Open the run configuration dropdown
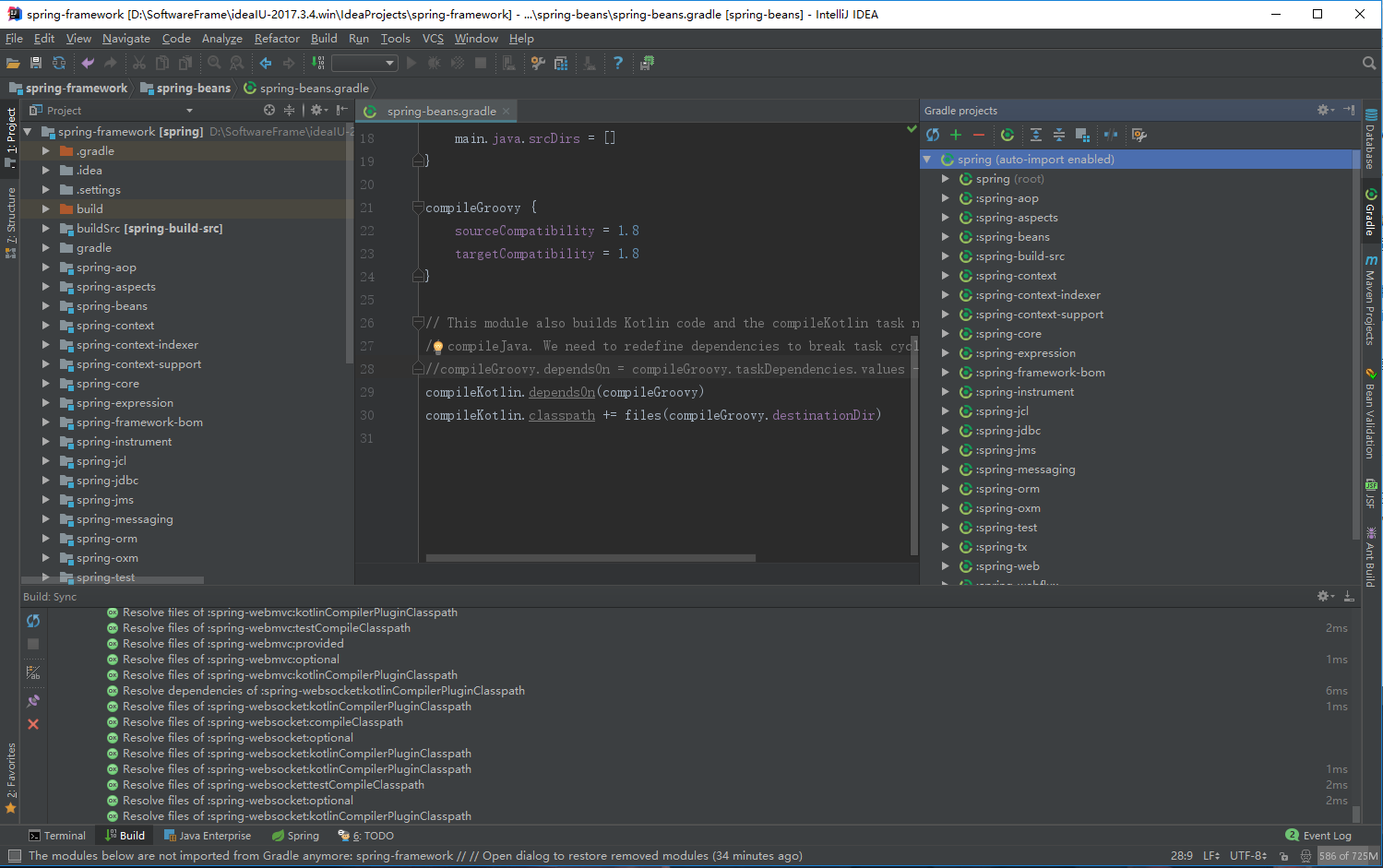Screen dimensions: 1383x868 pos(364,63)
